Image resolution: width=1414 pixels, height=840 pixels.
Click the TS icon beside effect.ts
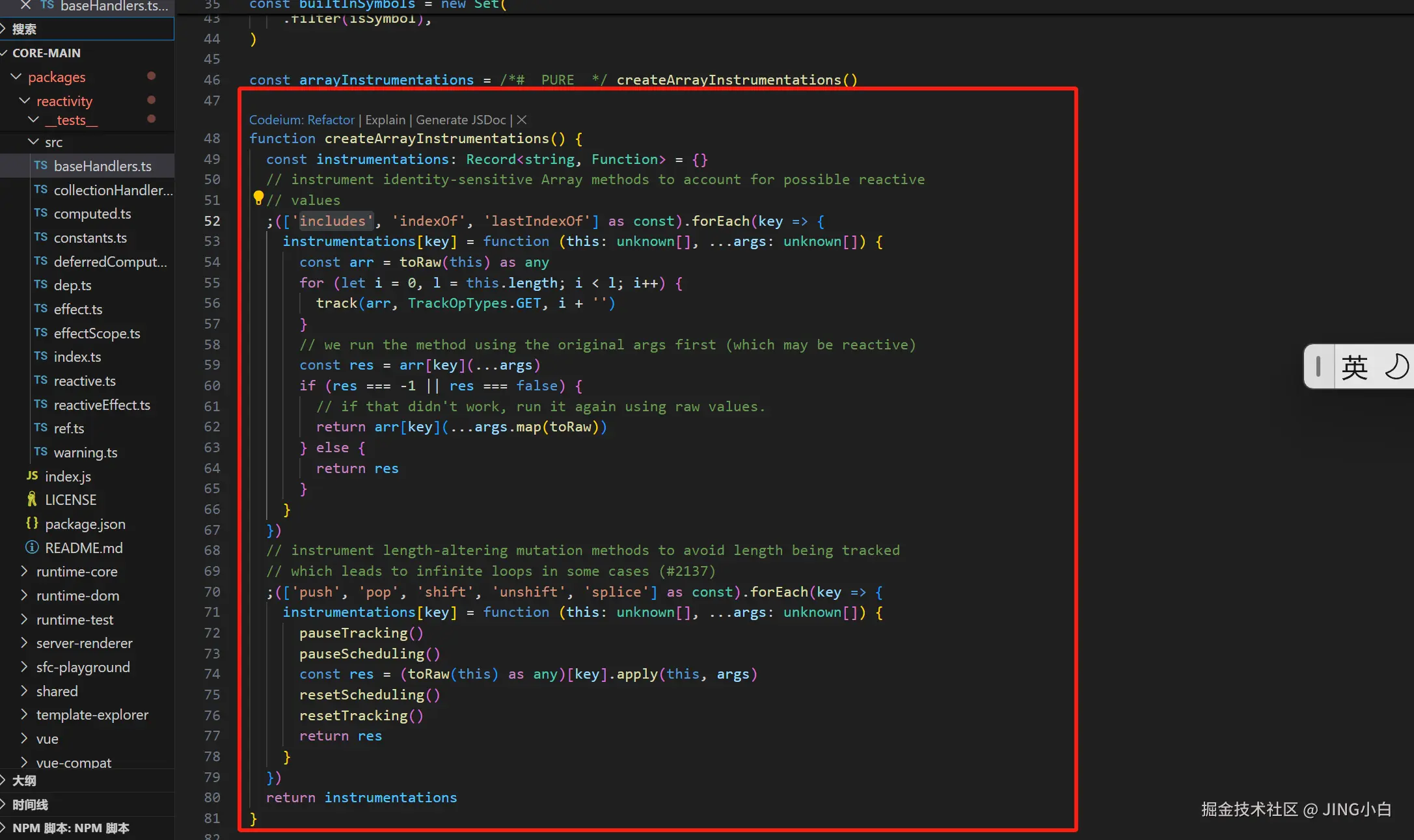40,309
